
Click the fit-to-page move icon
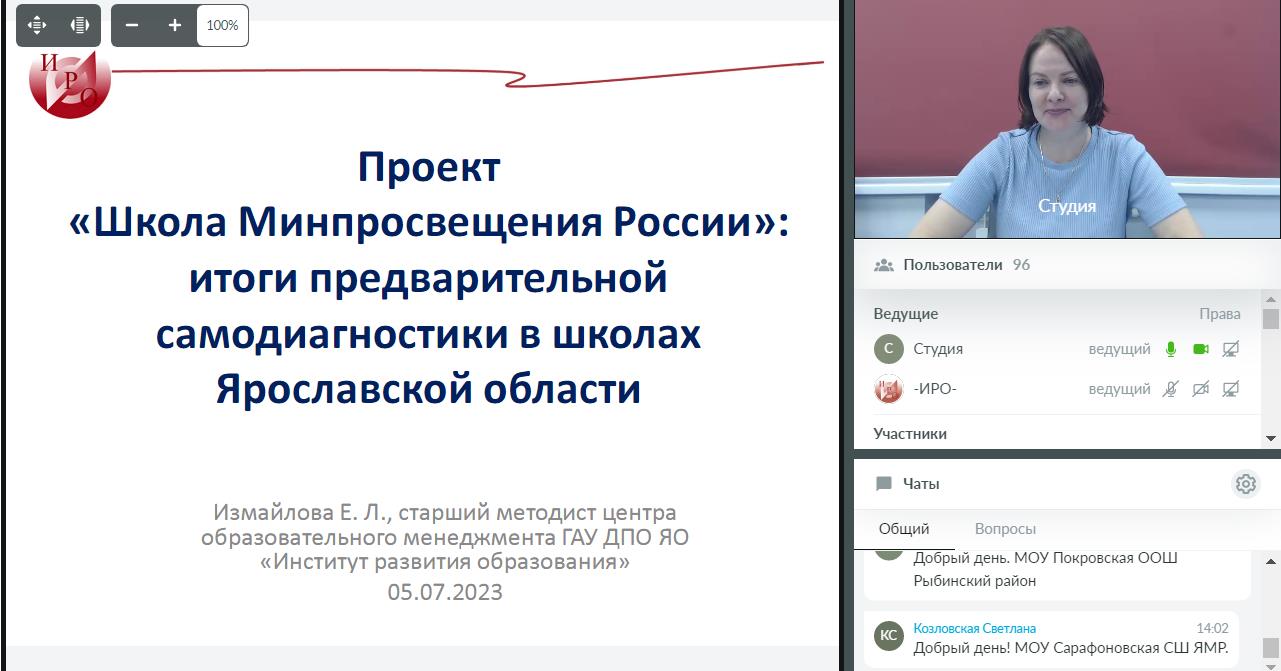37,25
